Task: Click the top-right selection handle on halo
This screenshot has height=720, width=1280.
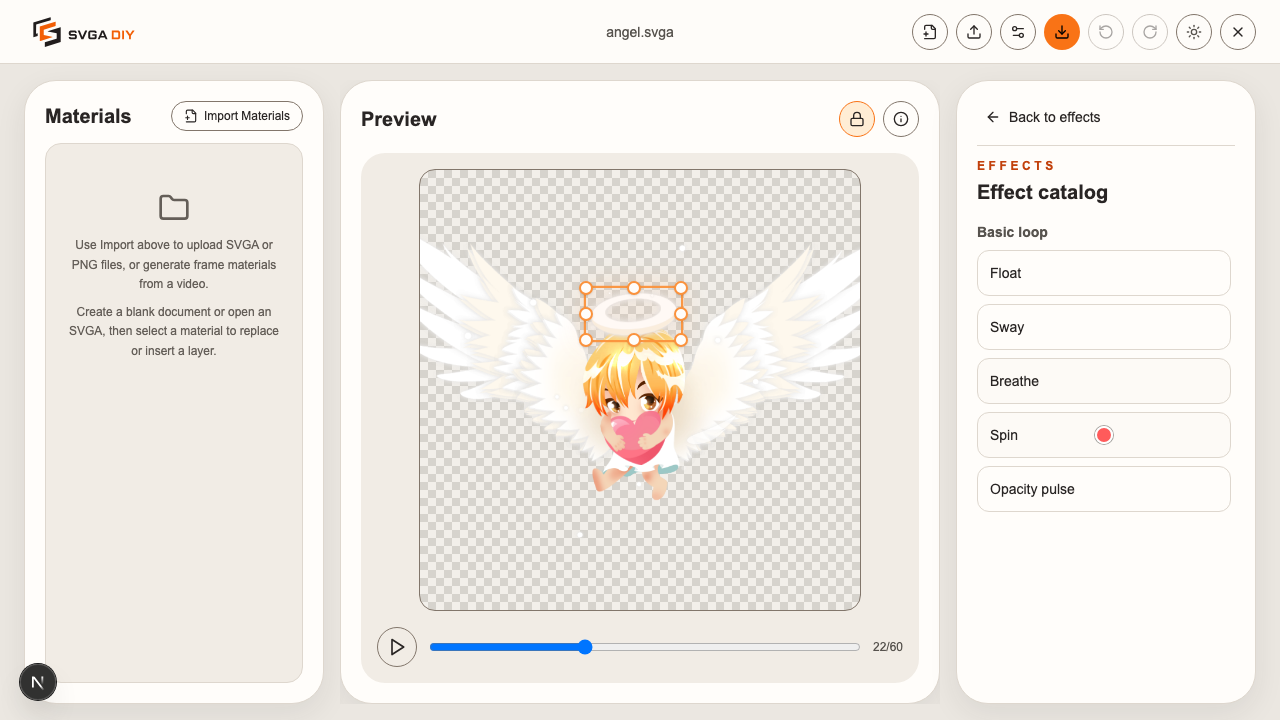Action: (681, 288)
